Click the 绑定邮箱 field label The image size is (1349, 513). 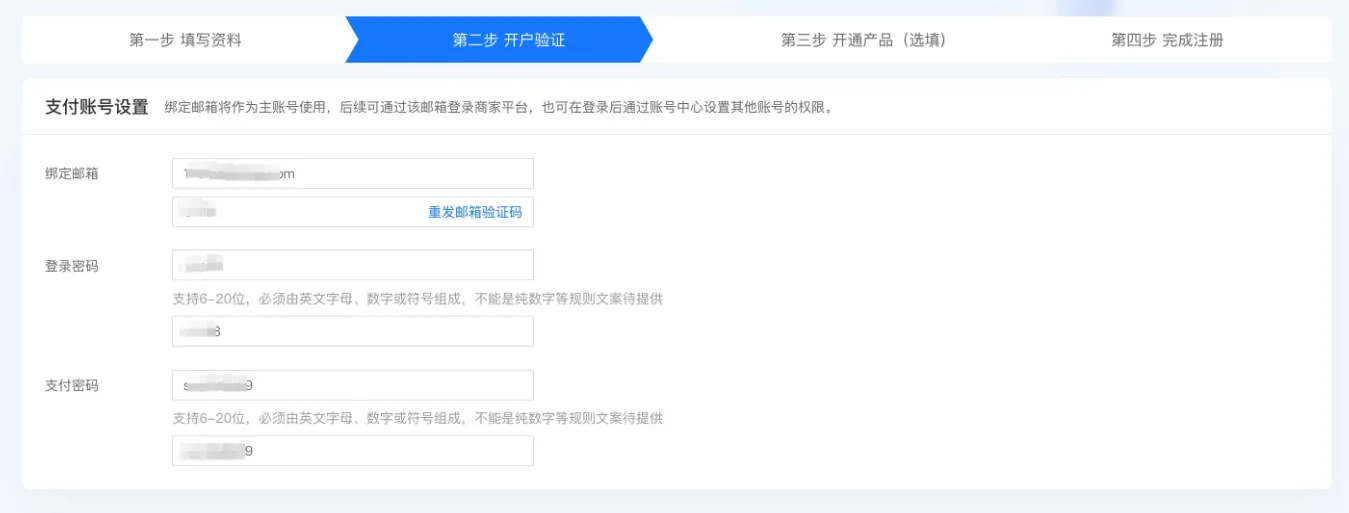72,174
